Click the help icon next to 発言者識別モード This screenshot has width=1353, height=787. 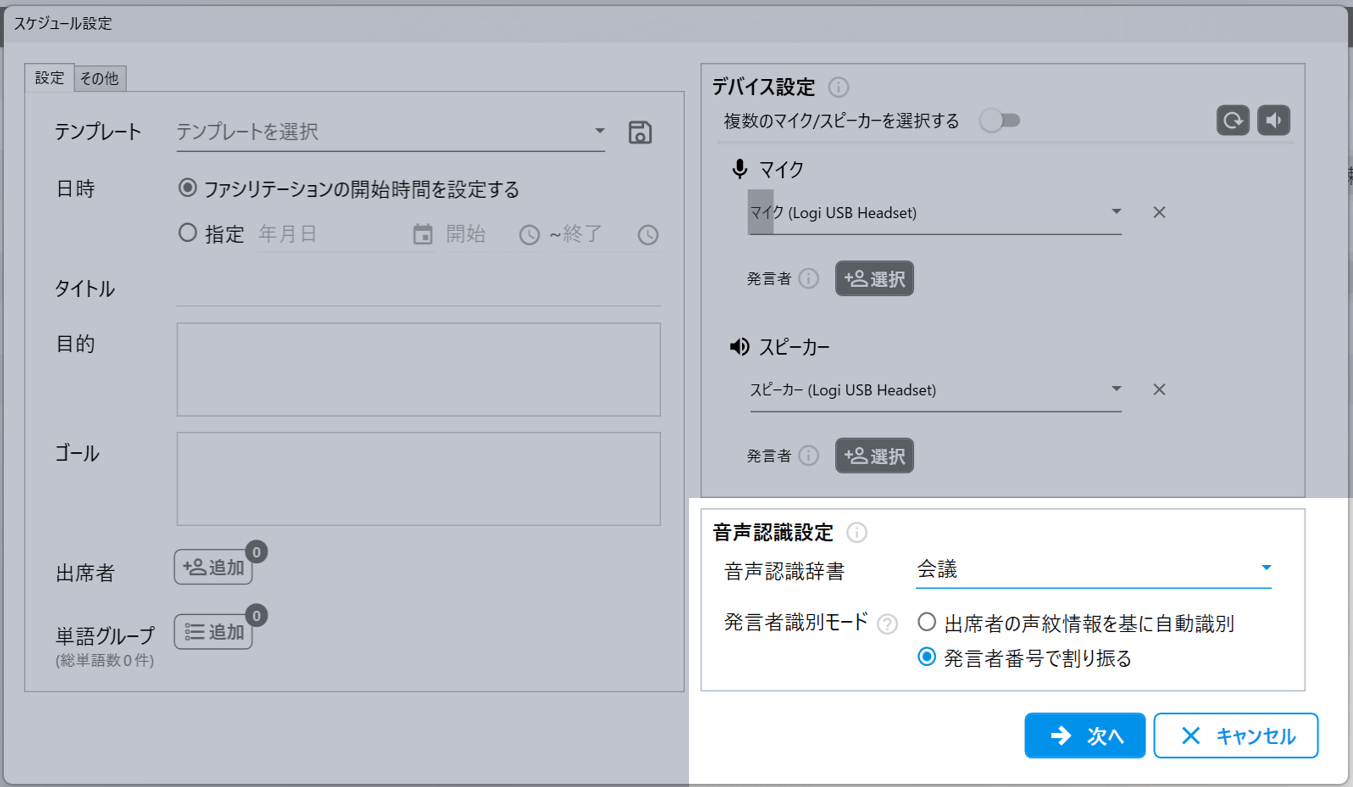[887, 624]
